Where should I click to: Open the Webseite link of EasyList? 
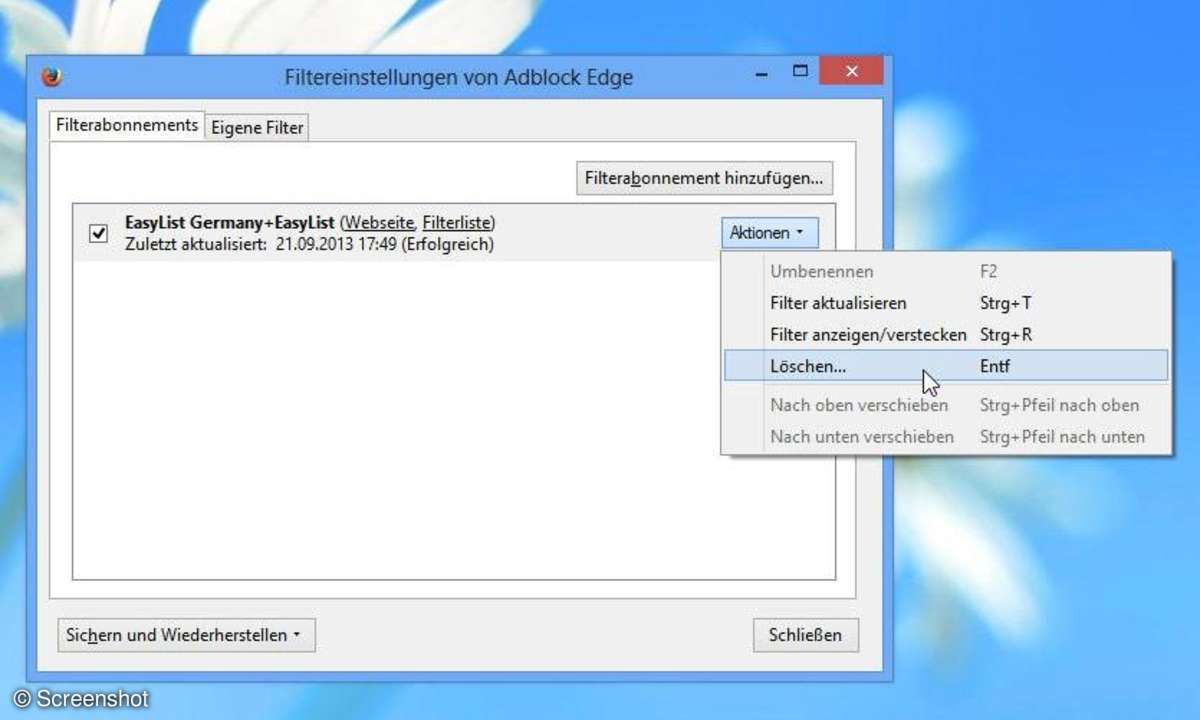(378, 222)
